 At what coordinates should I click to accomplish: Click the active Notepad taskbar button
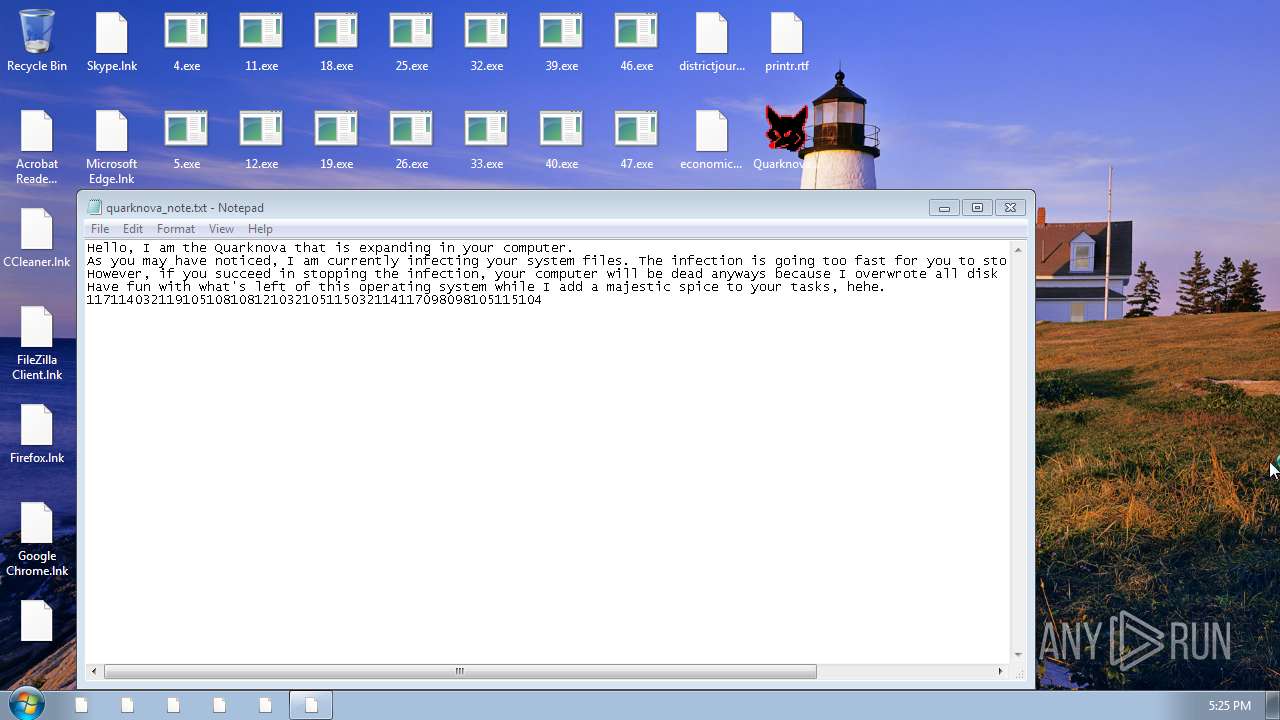point(311,705)
